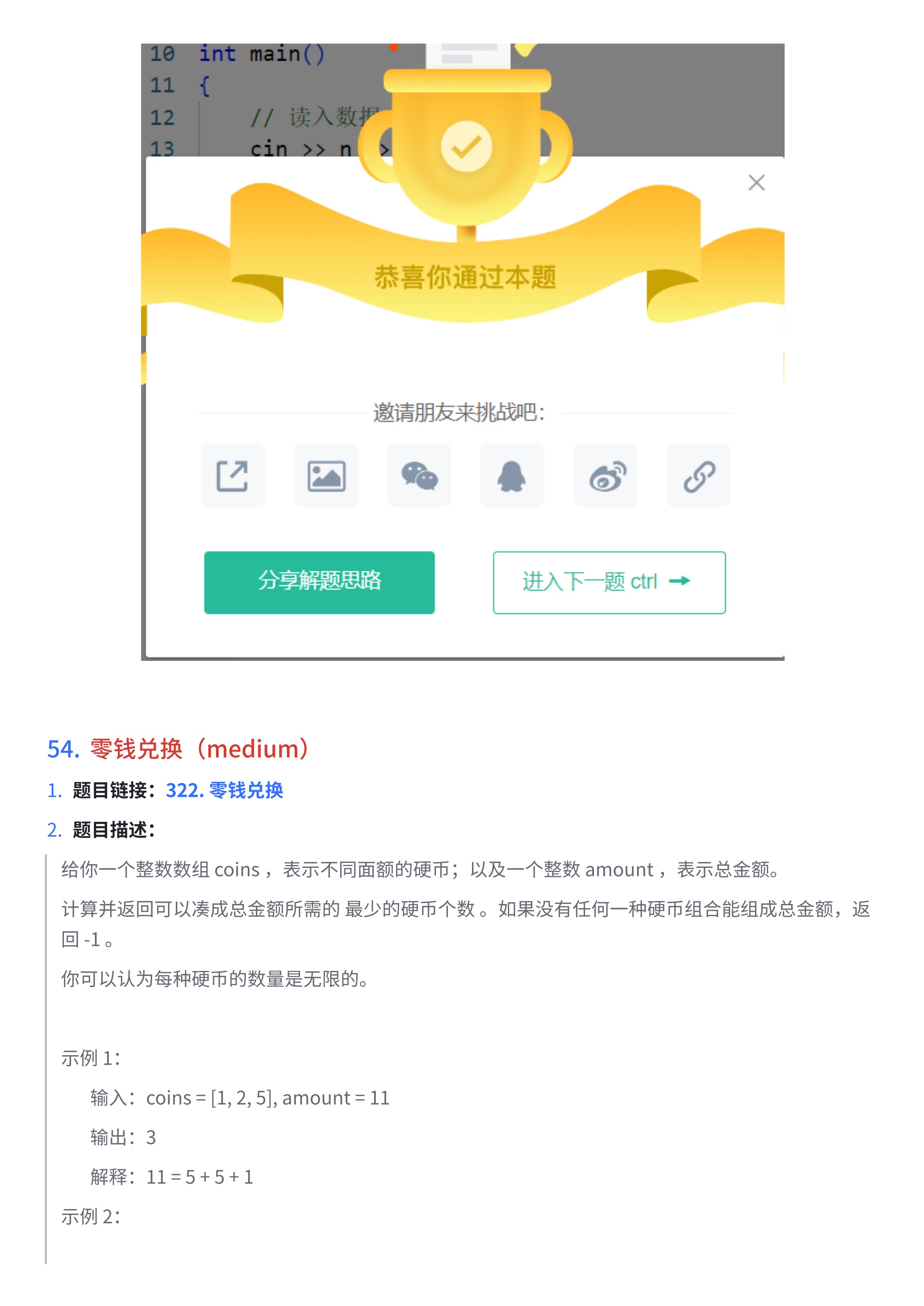This screenshot has width=924, height=1306.
Task: Copy link chain icon
Action: [x=699, y=476]
